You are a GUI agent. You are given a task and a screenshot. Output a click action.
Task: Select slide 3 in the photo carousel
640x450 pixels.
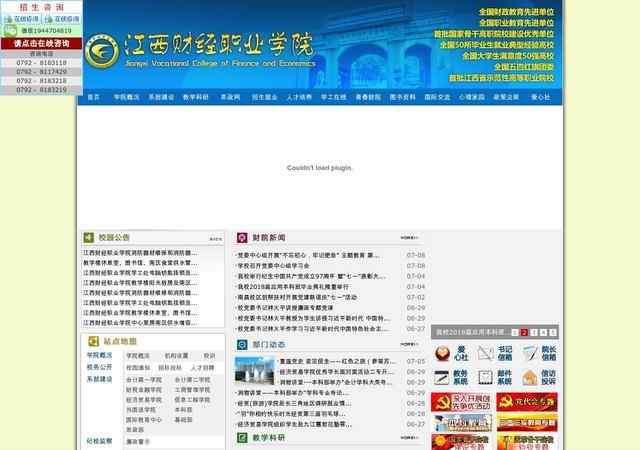tap(534, 332)
